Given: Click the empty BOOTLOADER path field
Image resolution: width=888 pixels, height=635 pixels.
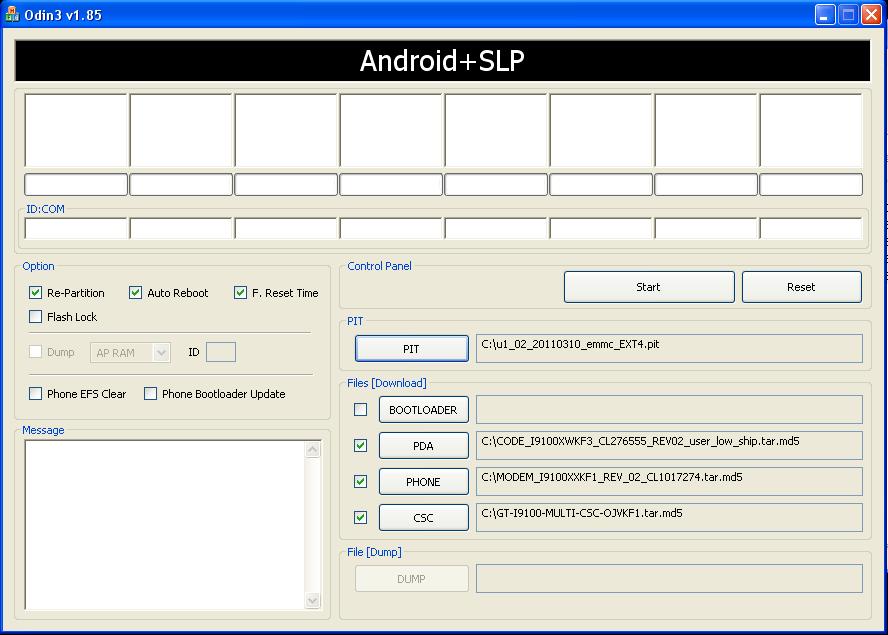Looking at the screenshot, I should (x=669, y=410).
